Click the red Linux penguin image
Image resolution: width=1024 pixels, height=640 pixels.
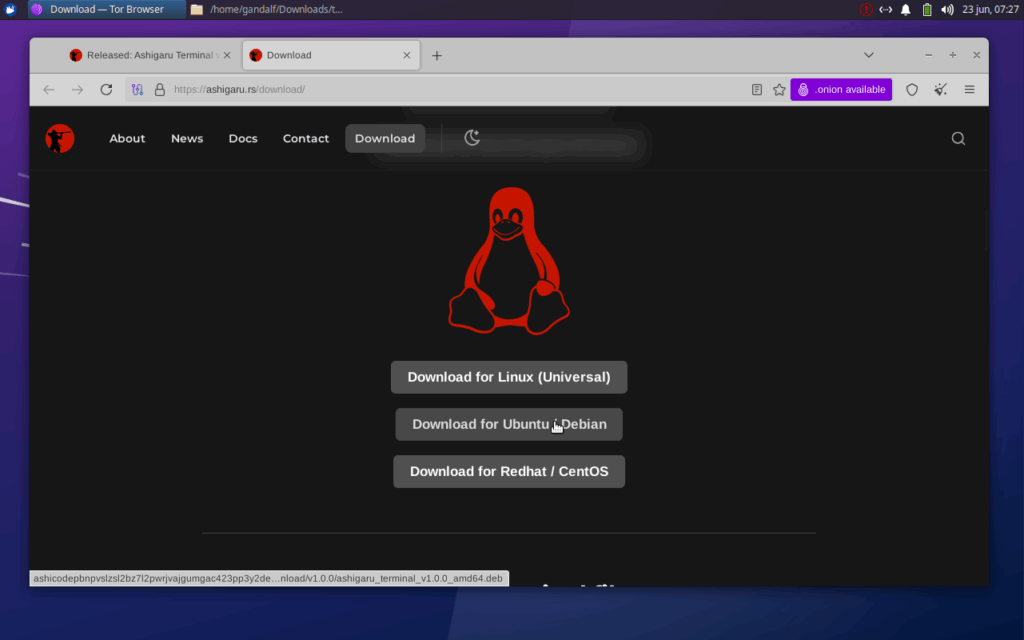coord(509,261)
